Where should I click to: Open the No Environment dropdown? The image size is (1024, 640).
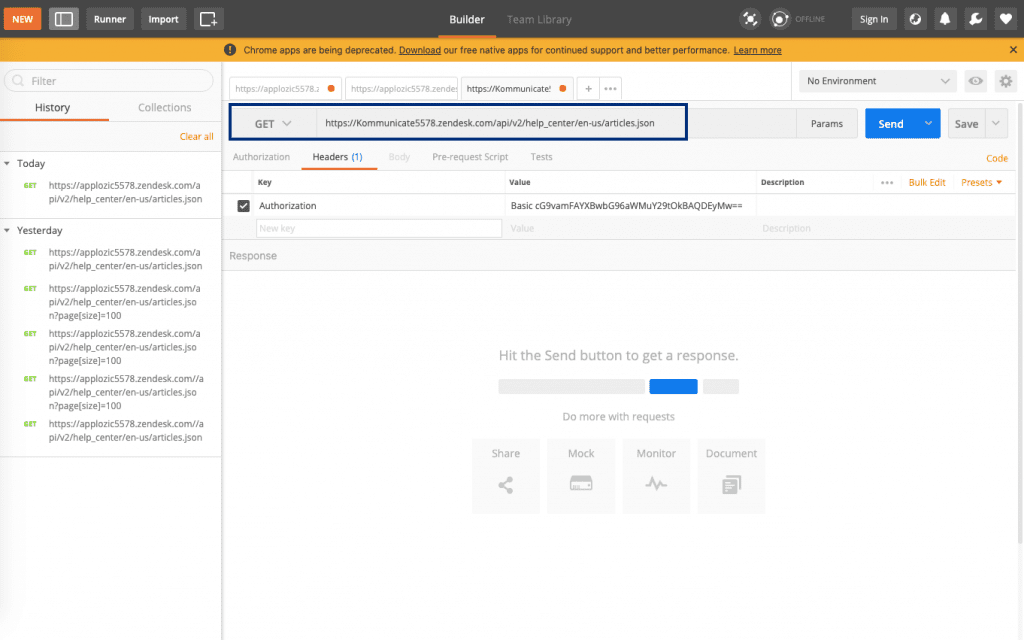coord(878,81)
